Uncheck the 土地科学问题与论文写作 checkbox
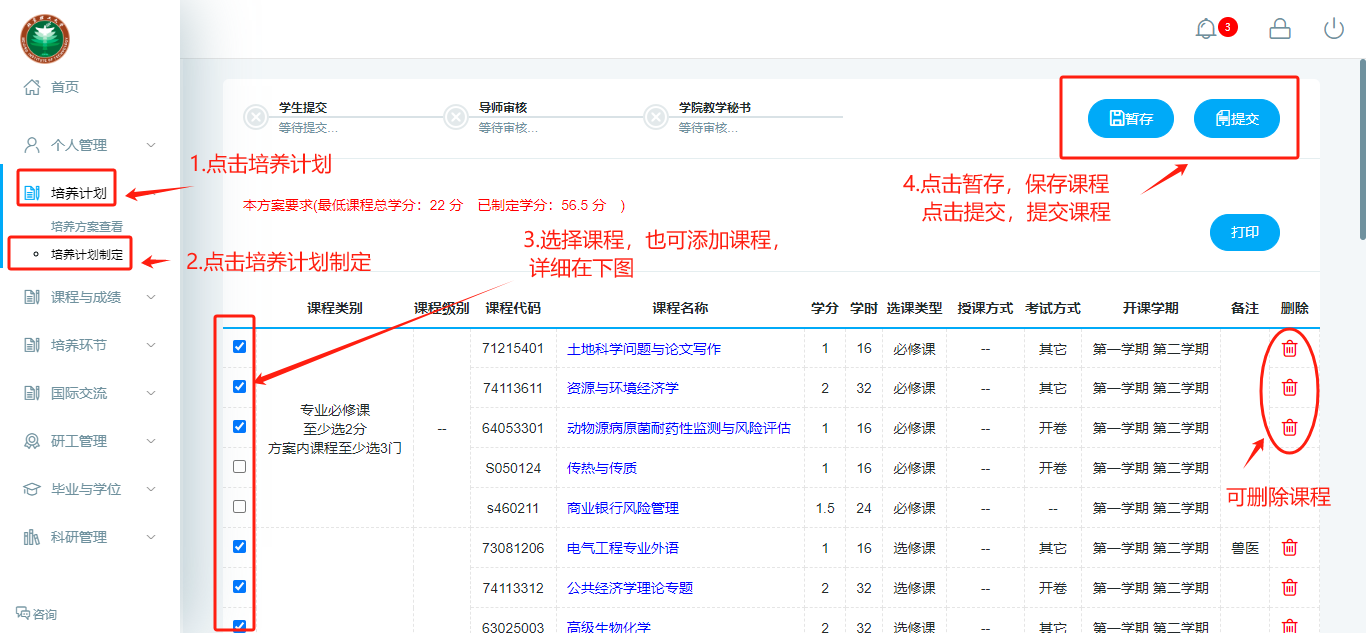The width and height of the screenshot is (1366, 633). [x=239, y=347]
